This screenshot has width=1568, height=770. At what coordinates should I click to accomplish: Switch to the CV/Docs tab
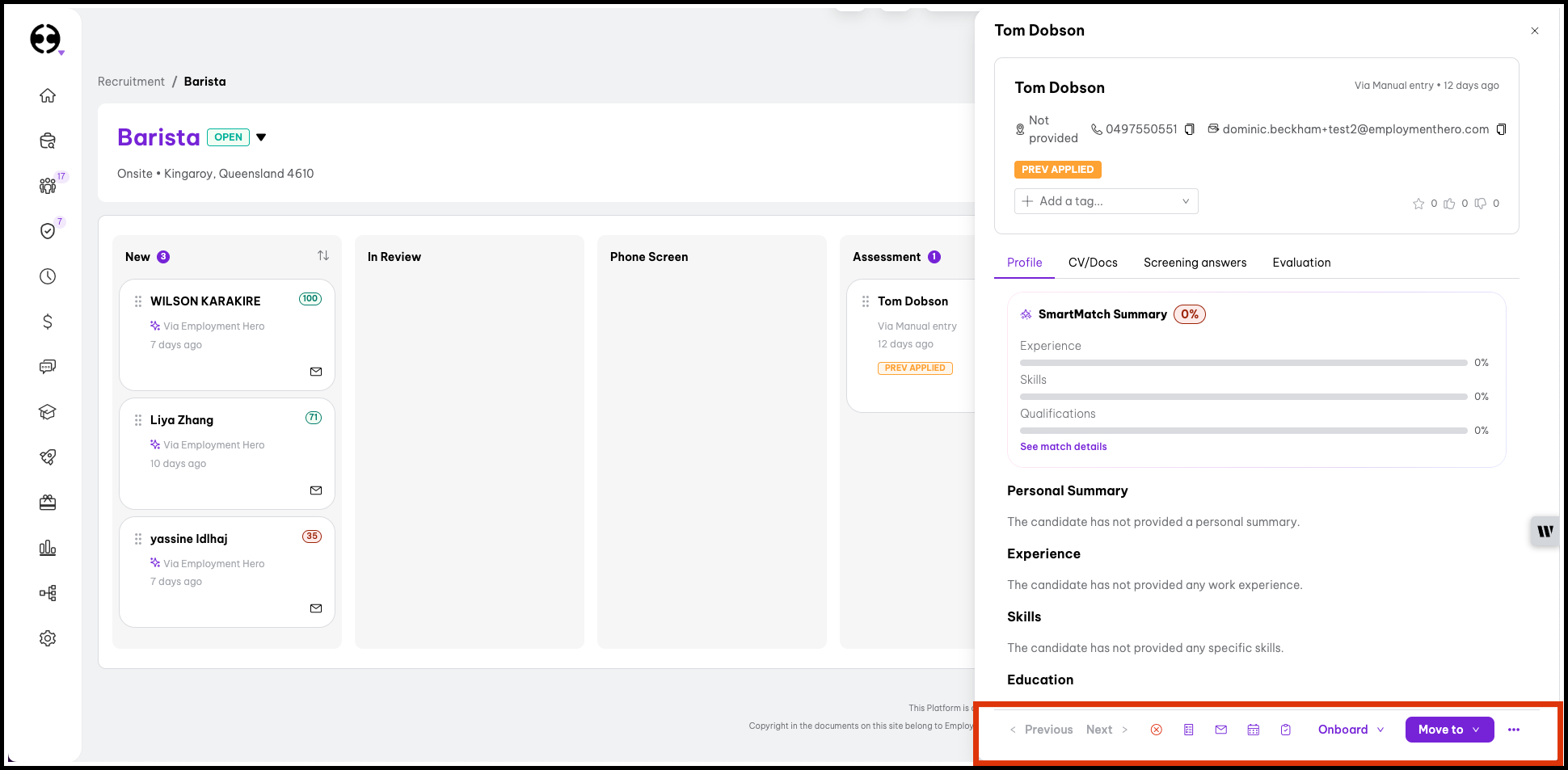tap(1092, 263)
